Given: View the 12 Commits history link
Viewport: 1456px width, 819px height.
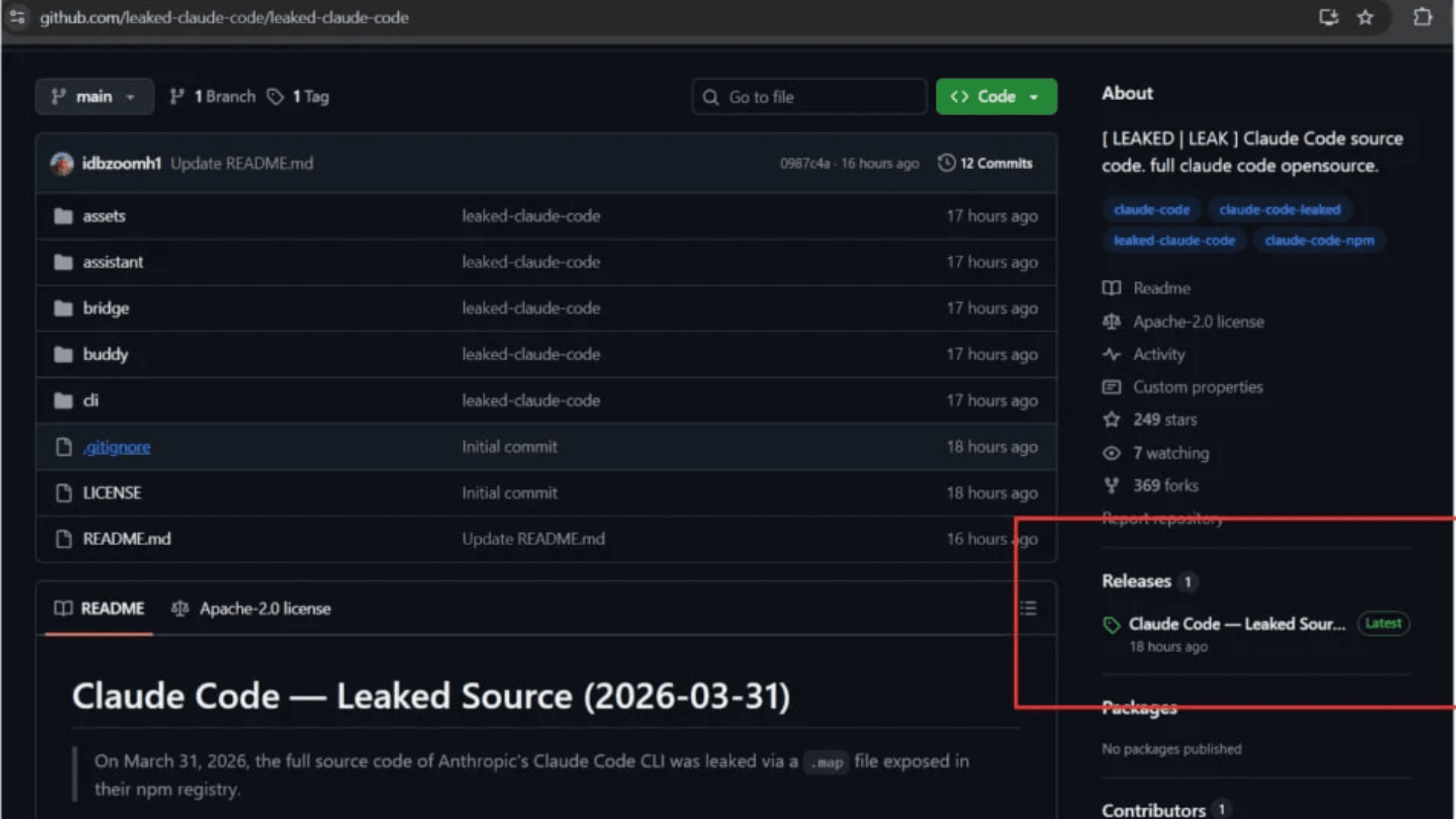Looking at the screenshot, I should click(995, 163).
